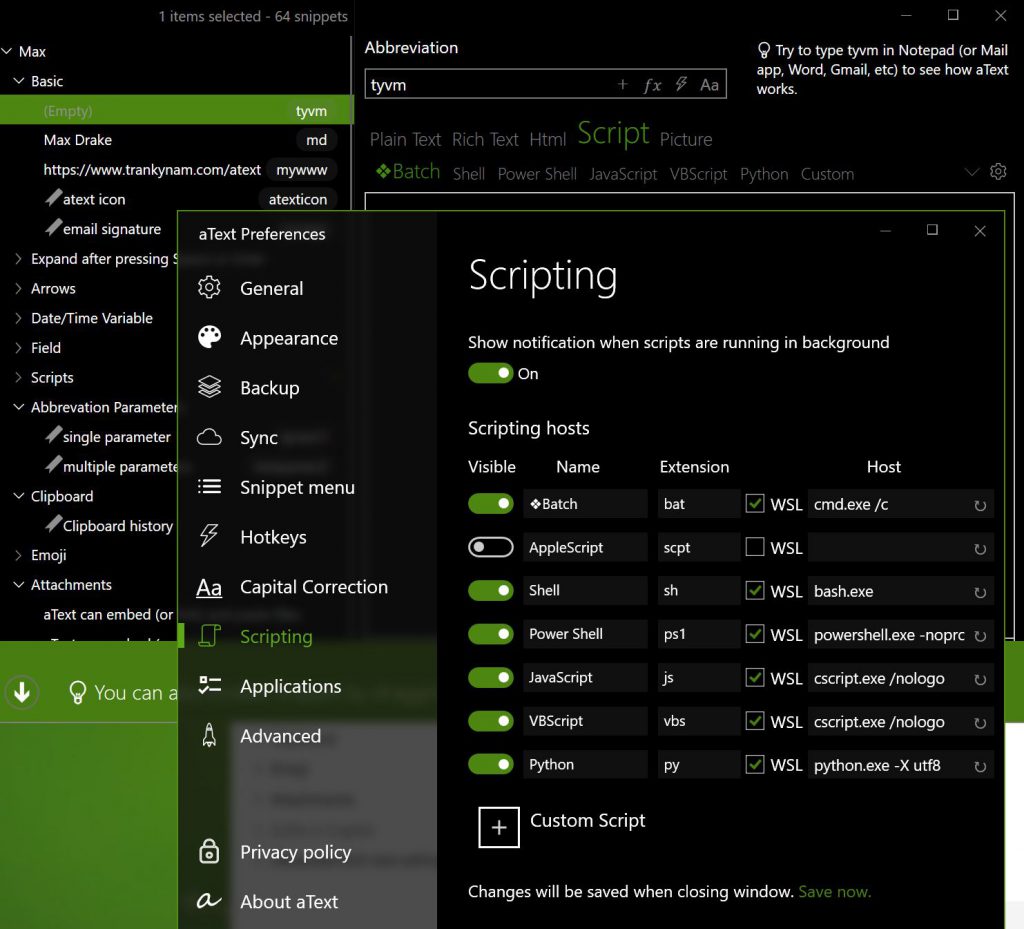
Task: Expand the Emoji folder in tree
Action: [x=19, y=555]
